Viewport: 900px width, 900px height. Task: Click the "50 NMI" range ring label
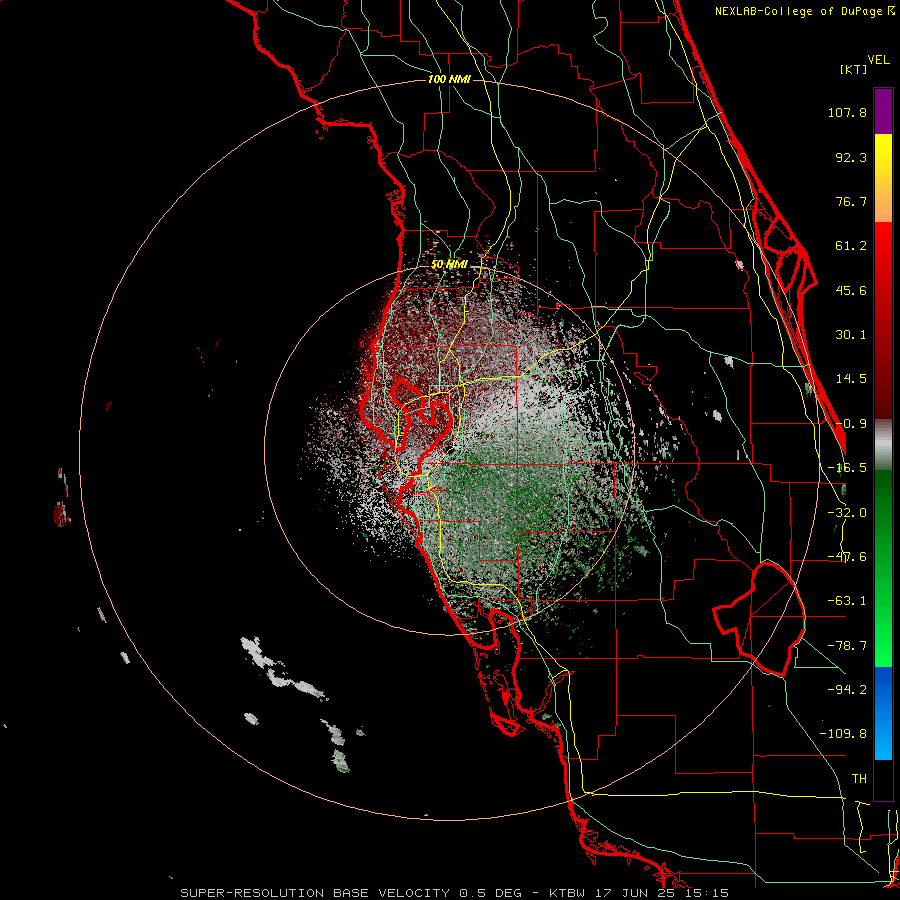449,265
